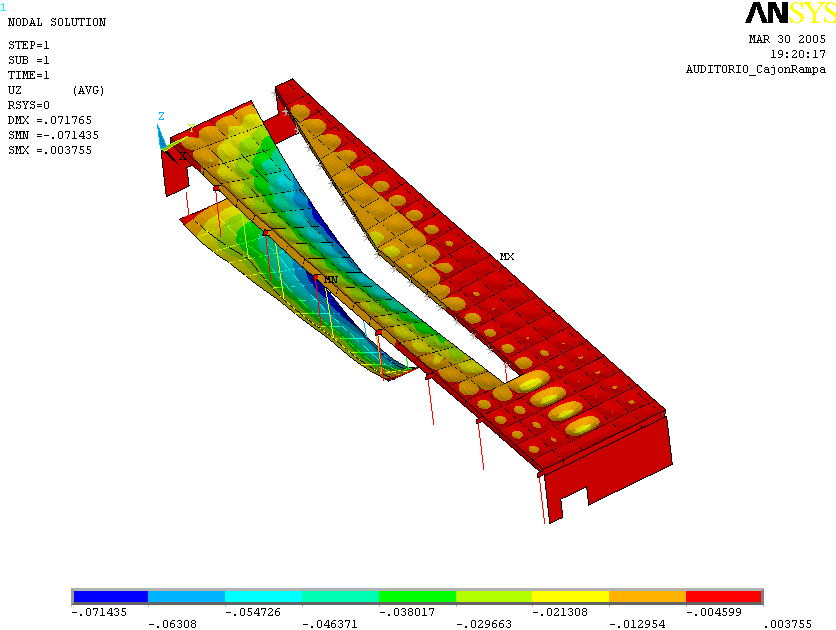836x630 pixels.
Task: Click the RSYS=0 text
Action: [x=28, y=106]
